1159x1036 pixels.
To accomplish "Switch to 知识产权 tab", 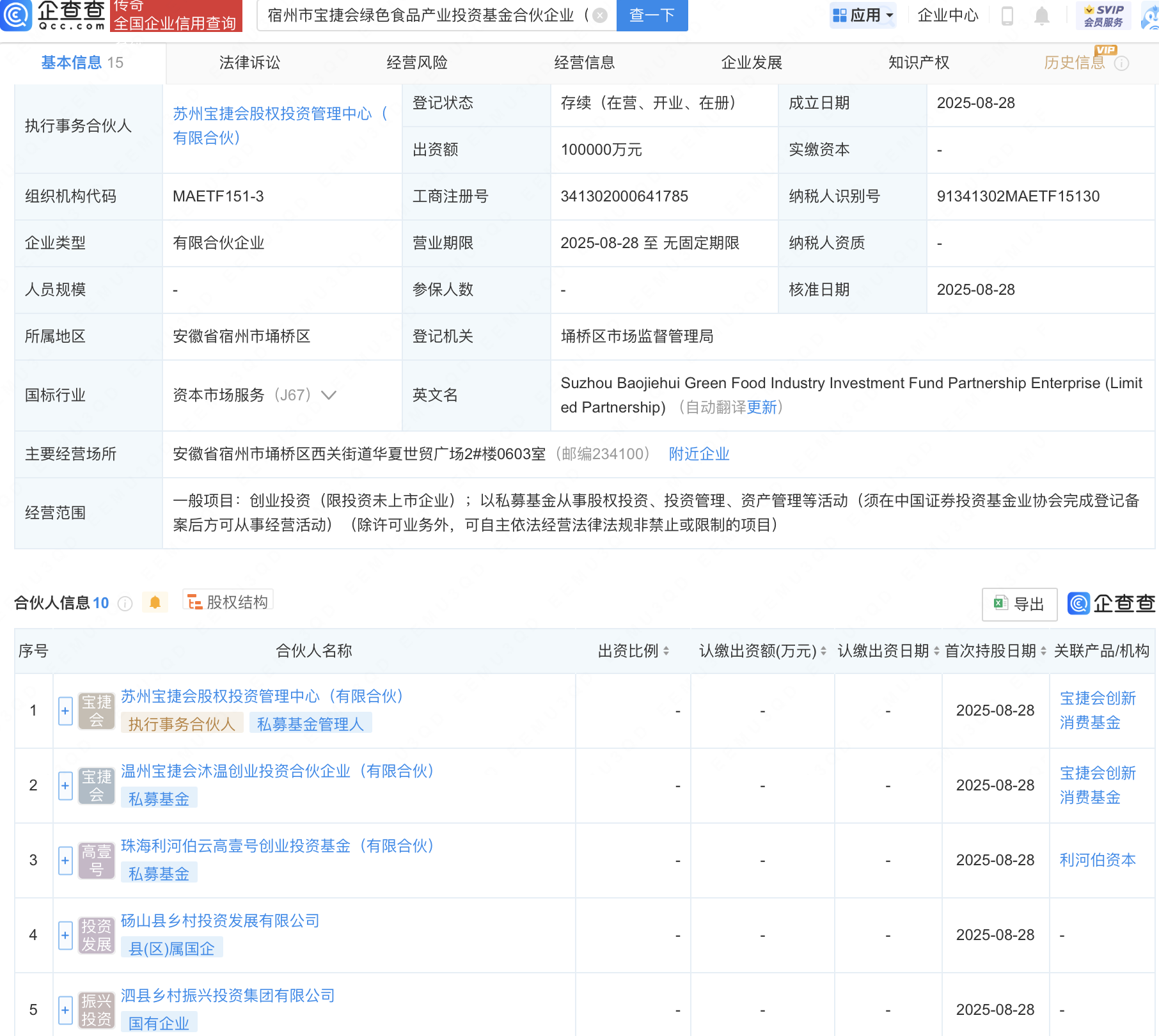I will pyautogui.click(x=919, y=63).
